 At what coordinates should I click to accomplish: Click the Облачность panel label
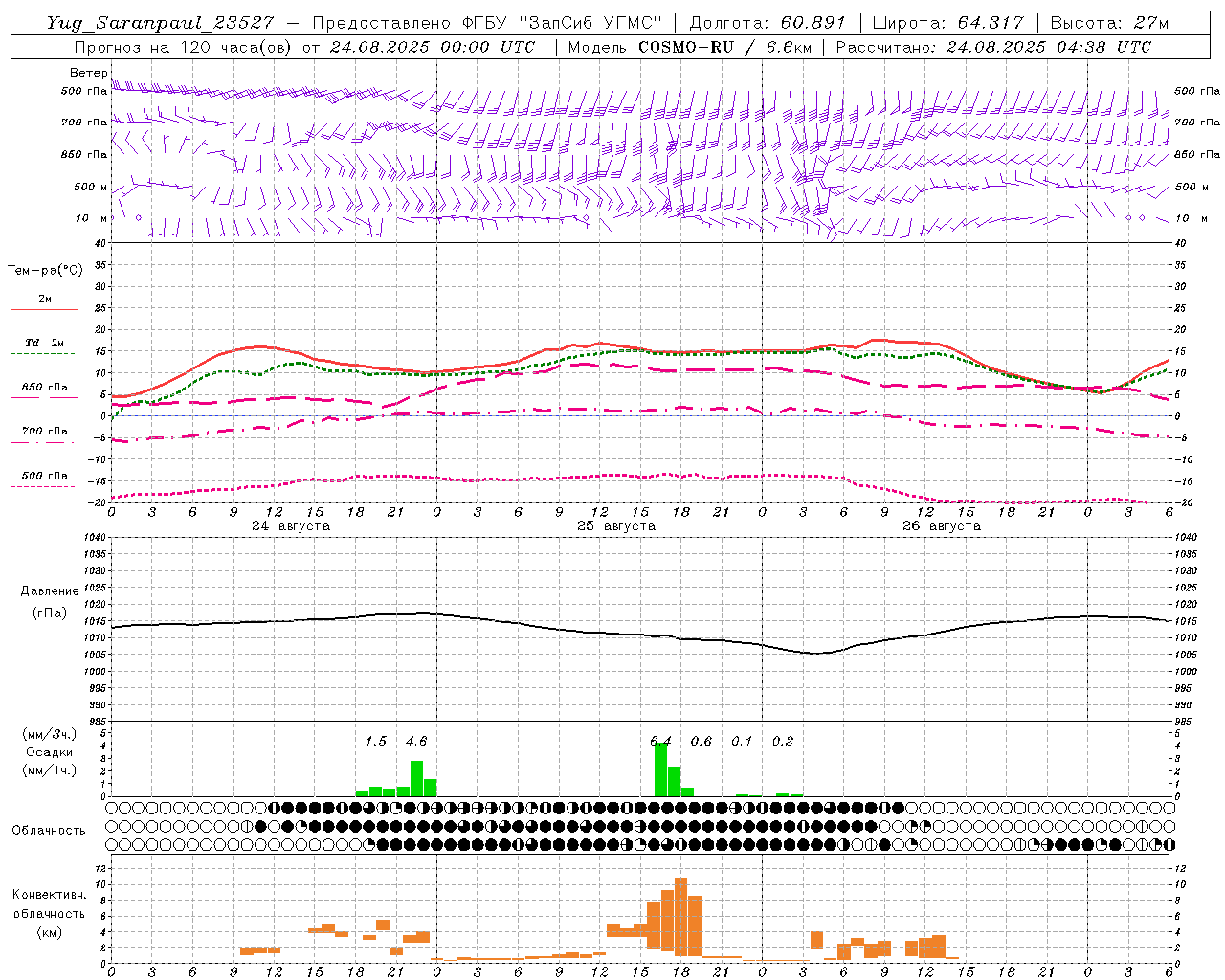49,831
